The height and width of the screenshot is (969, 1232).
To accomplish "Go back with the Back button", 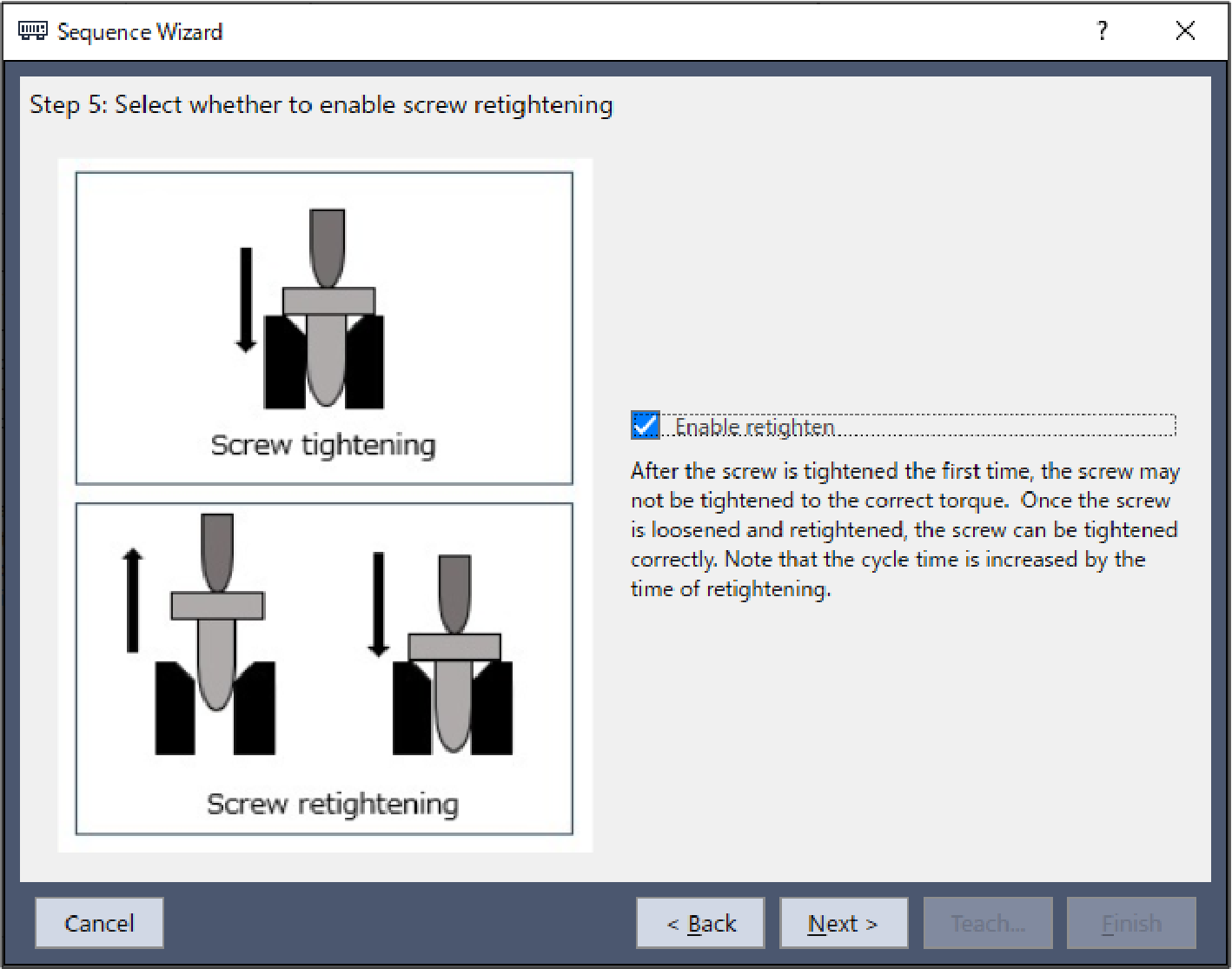I will [x=700, y=923].
